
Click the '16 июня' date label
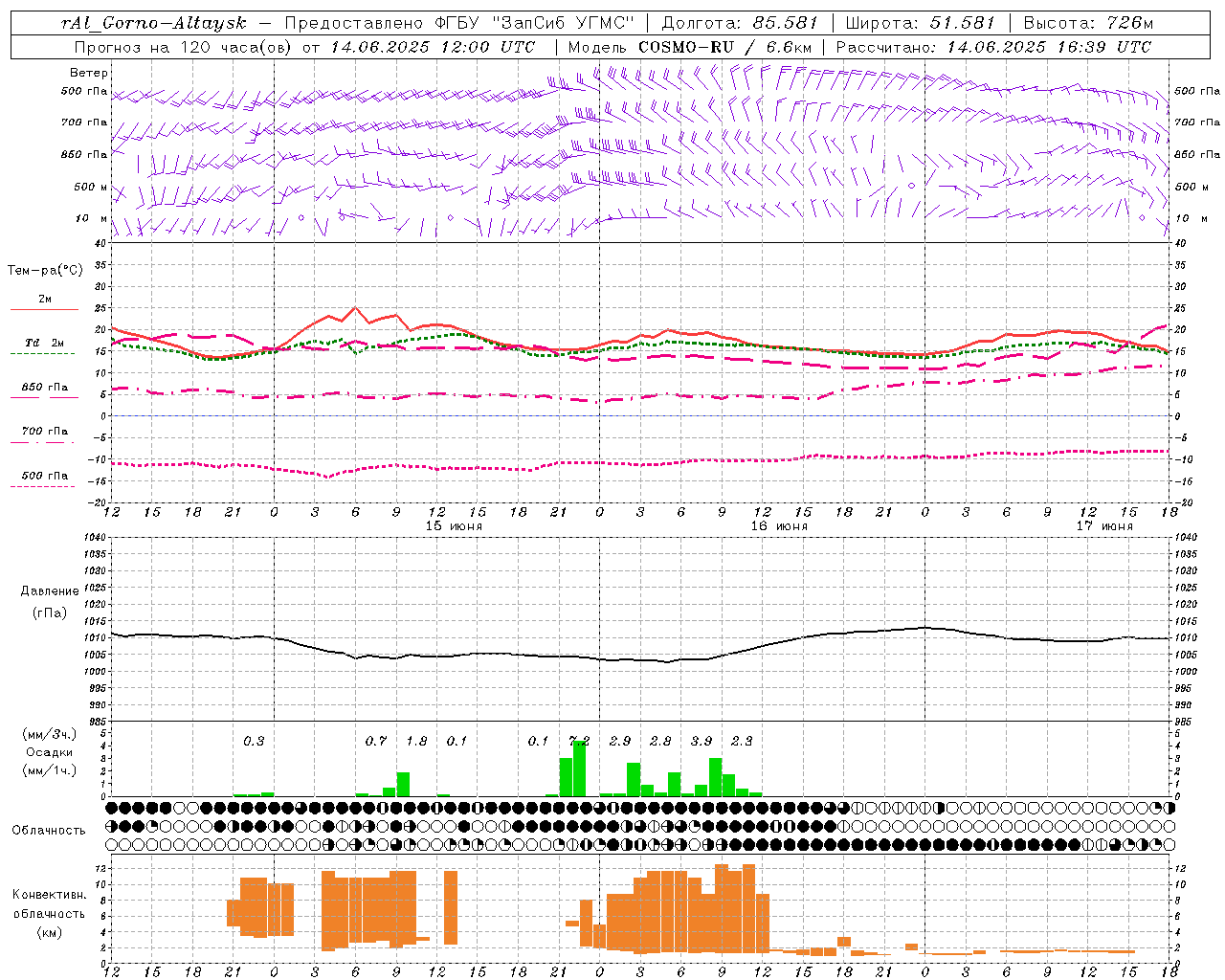pos(779,526)
